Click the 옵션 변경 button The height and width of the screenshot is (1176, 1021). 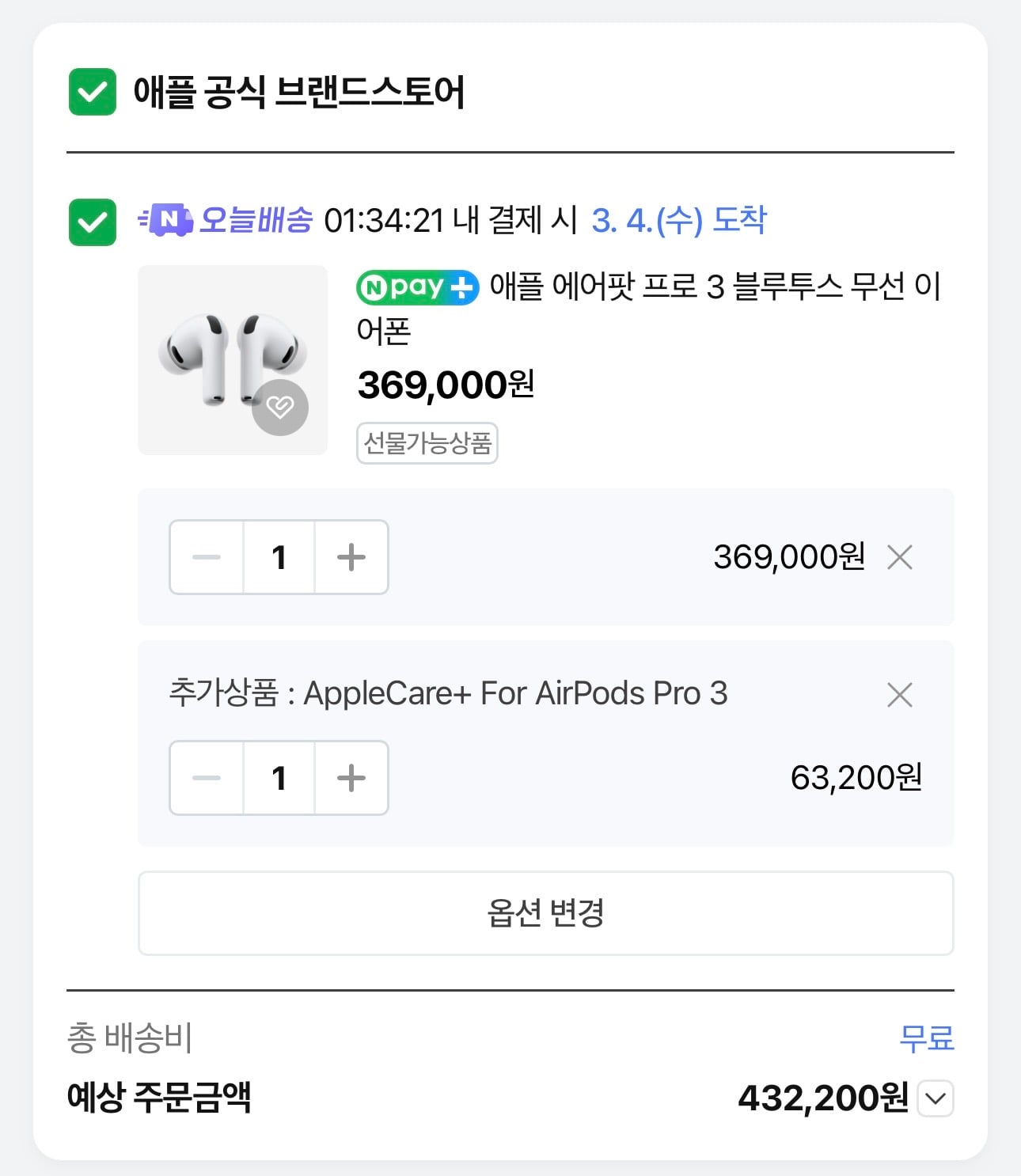pyautogui.click(x=546, y=913)
